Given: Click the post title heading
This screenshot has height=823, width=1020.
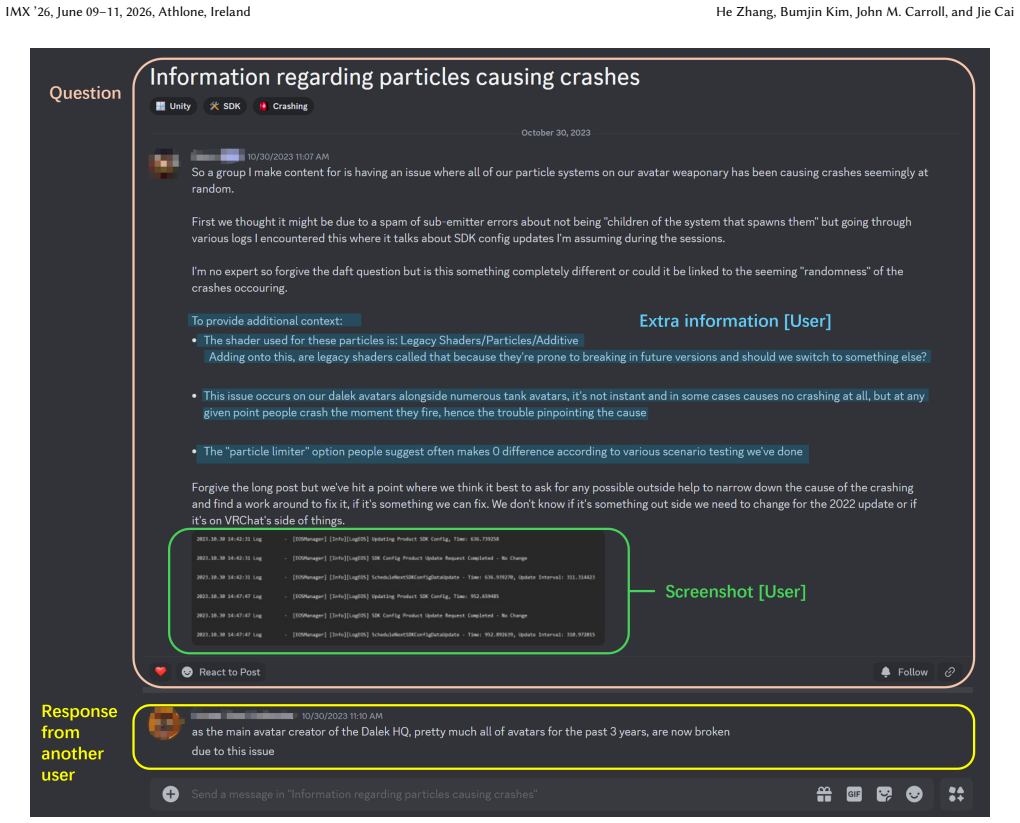Looking at the screenshot, I should point(395,77).
